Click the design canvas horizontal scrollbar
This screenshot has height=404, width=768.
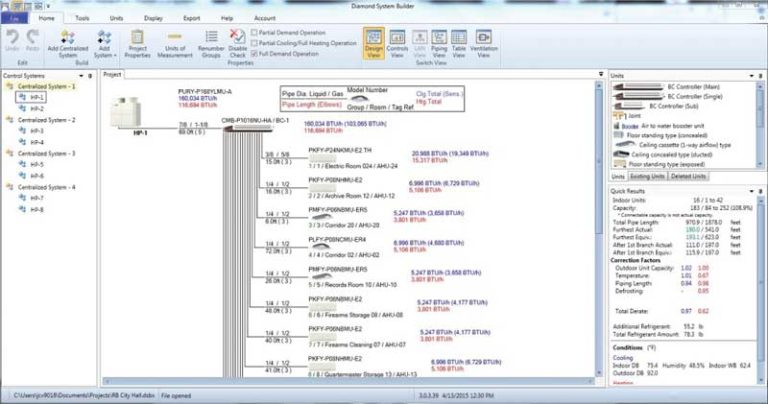[348, 381]
